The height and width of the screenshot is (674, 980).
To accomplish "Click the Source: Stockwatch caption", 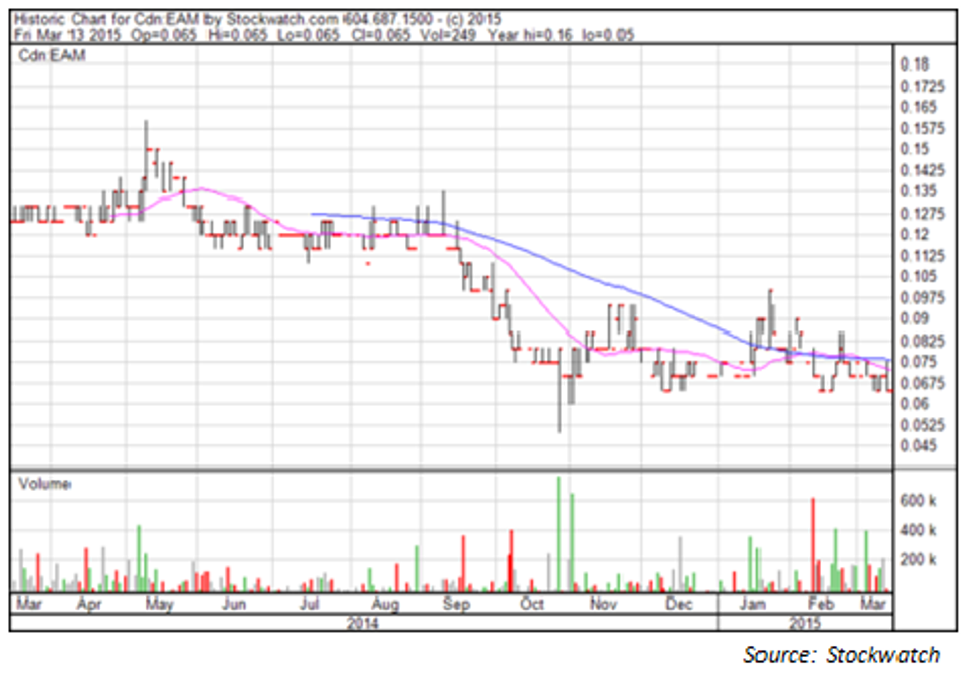I will [x=841, y=655].
